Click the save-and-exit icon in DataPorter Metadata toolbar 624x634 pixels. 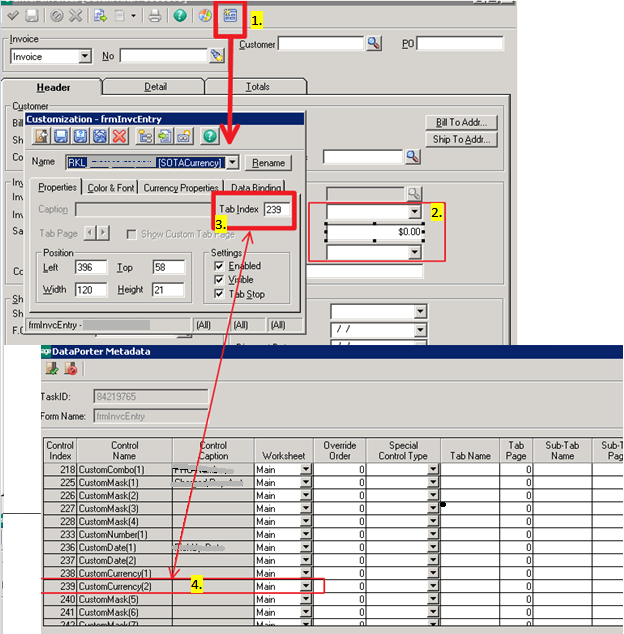coord(52,370)
